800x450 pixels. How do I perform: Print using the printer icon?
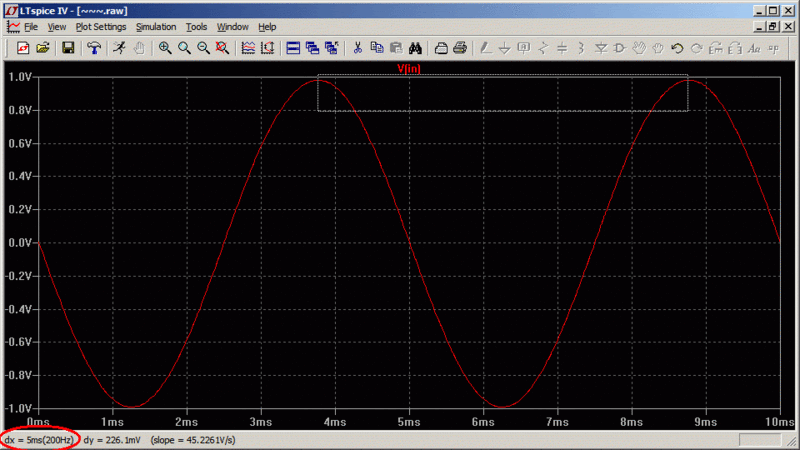[x=460, y=47]
